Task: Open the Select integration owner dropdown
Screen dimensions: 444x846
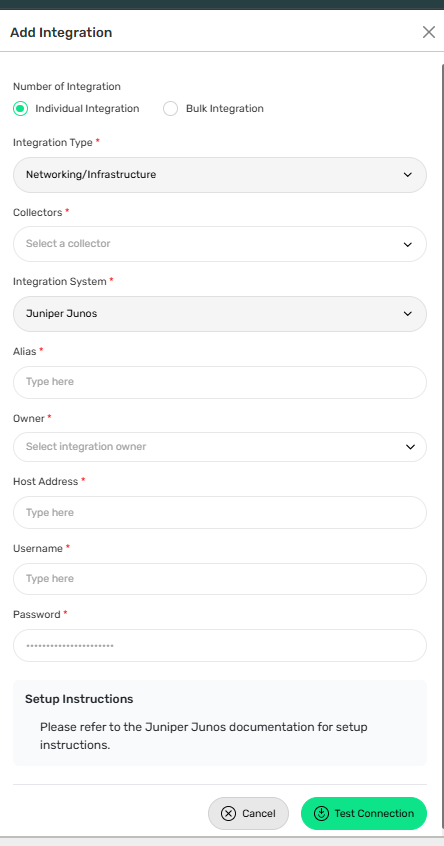Action: (220, 447)
